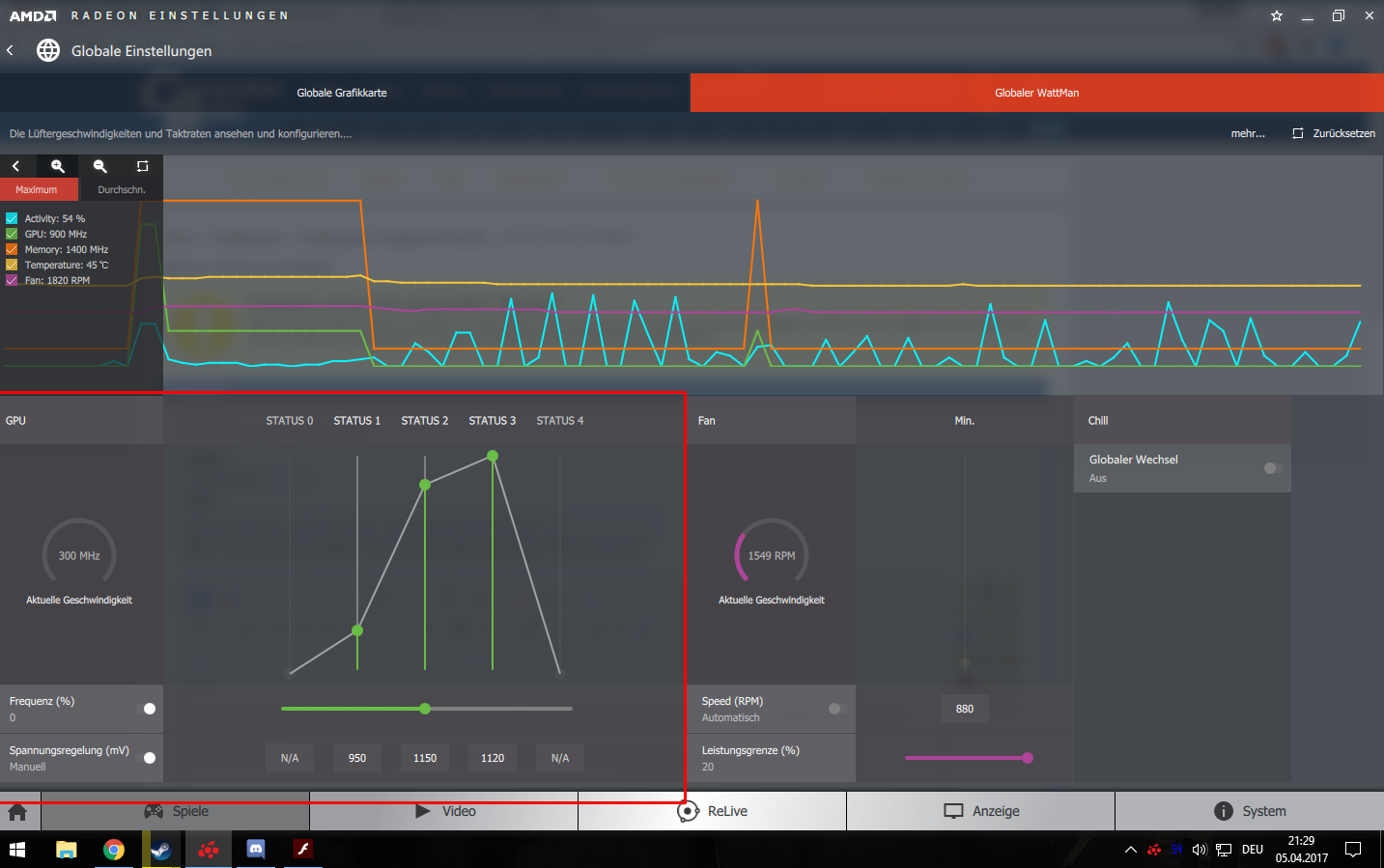Click the Zurücksetzen reset button
This screenshot has height=868, width=1384.
click(1334, 133)
